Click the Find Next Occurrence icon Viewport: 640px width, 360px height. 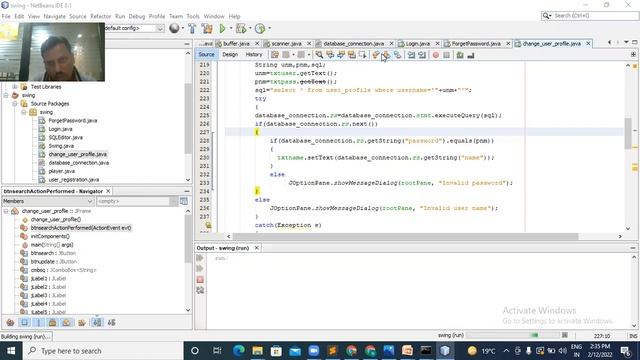pos(341,55)
